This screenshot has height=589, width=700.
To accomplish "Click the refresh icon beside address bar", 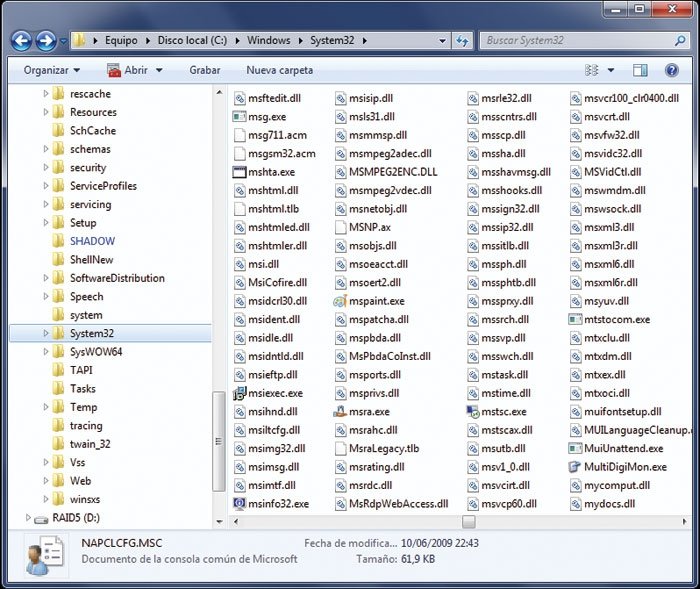I will click(462, 41).
